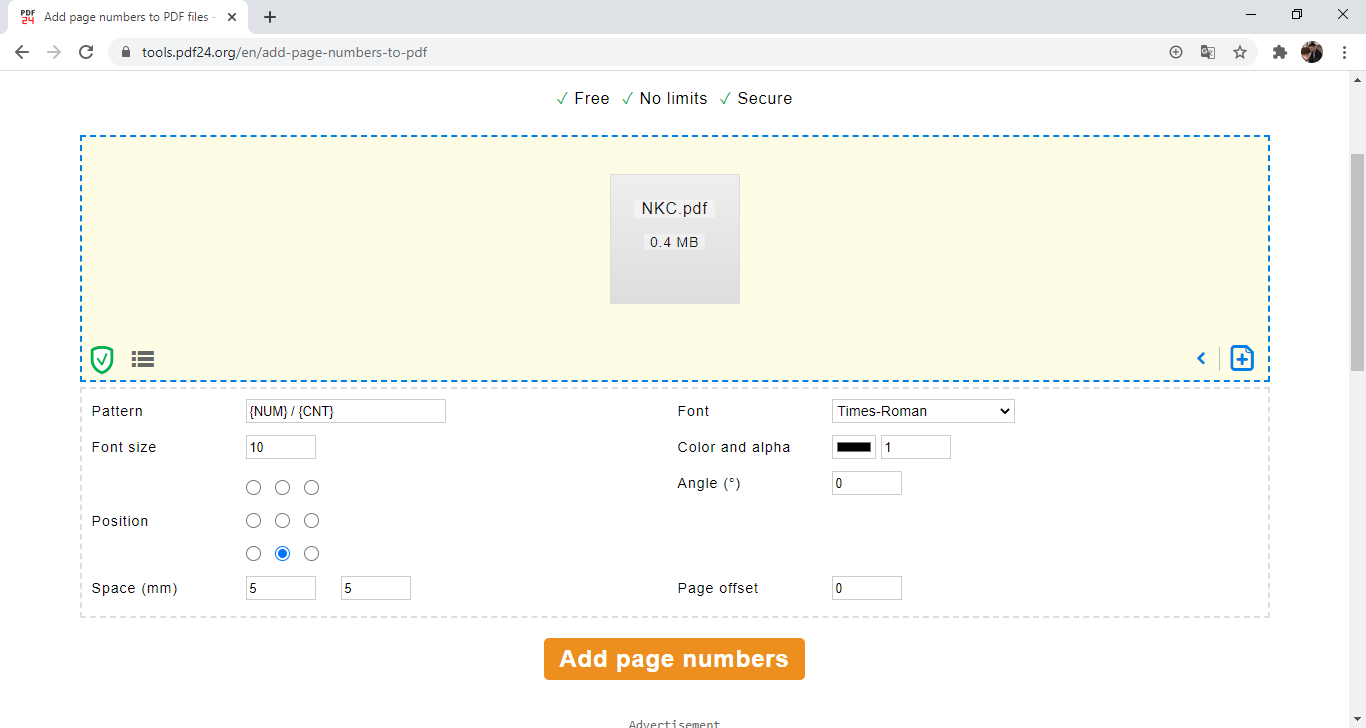Switch to list view icon

pyautogui.click(x=143, y=359)
